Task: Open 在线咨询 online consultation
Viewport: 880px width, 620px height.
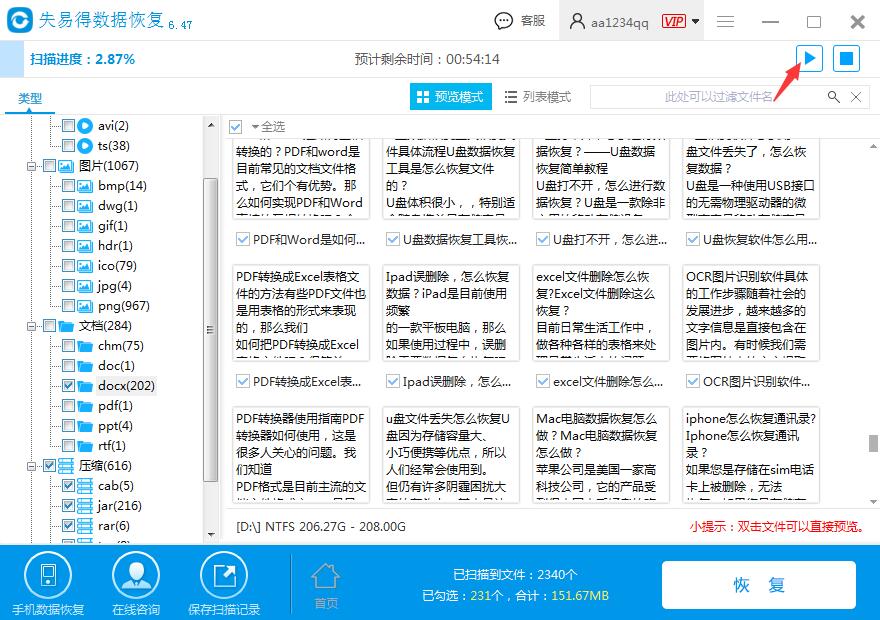Action: (136, 572)
